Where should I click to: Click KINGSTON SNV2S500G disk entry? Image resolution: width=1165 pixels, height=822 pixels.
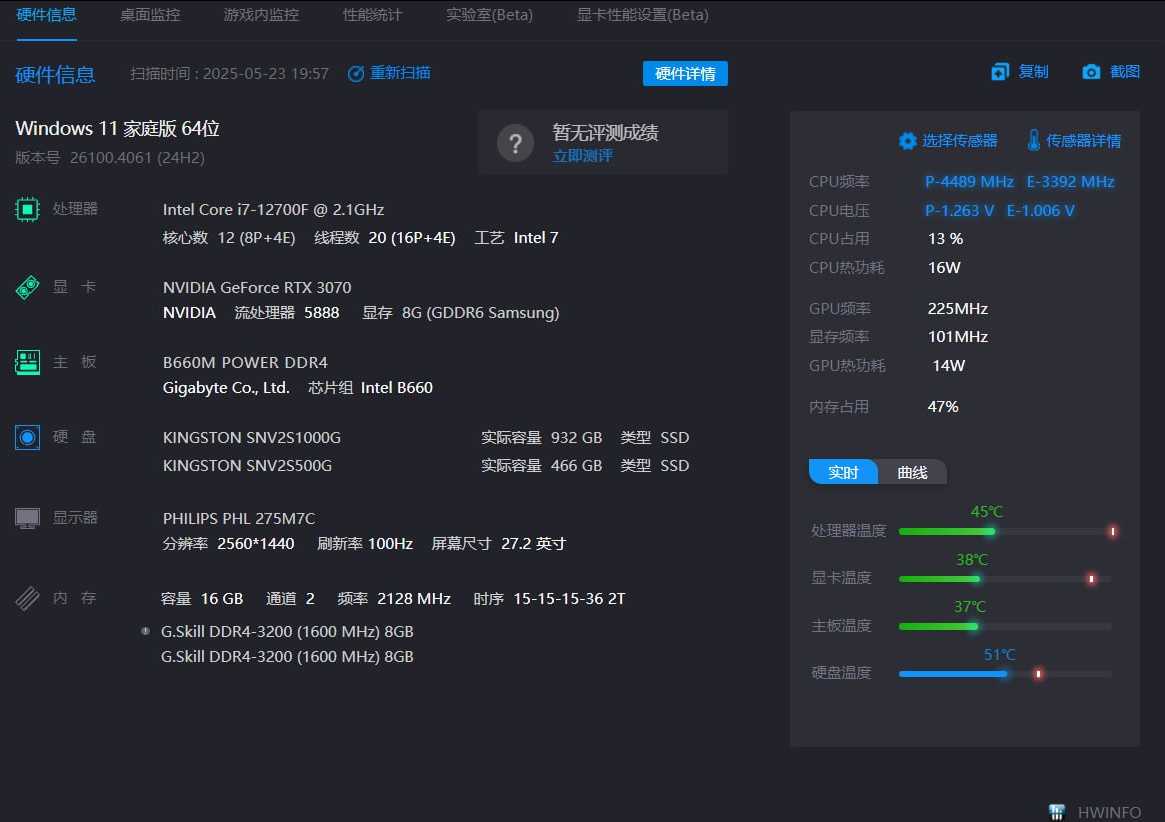click(x=247, y=466)
